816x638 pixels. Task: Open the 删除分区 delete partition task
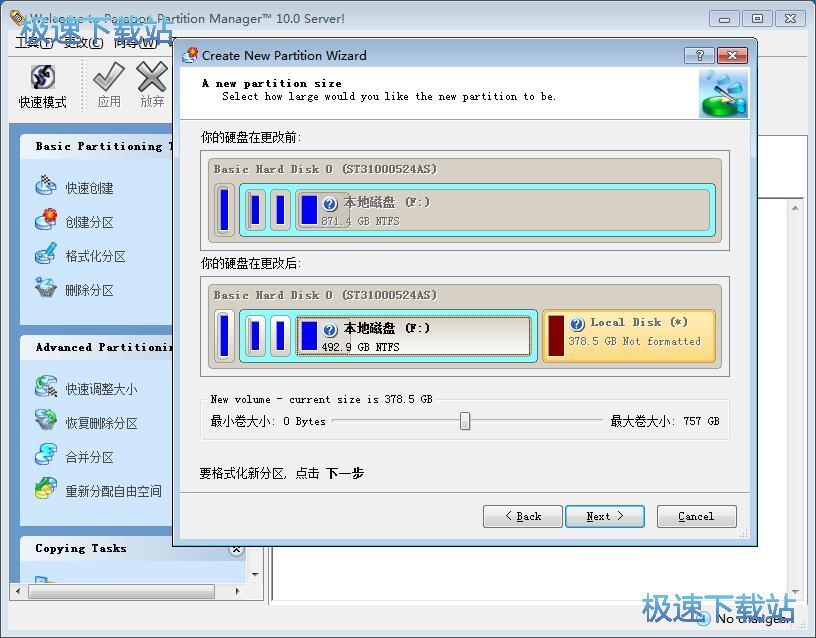pos(74,289)
